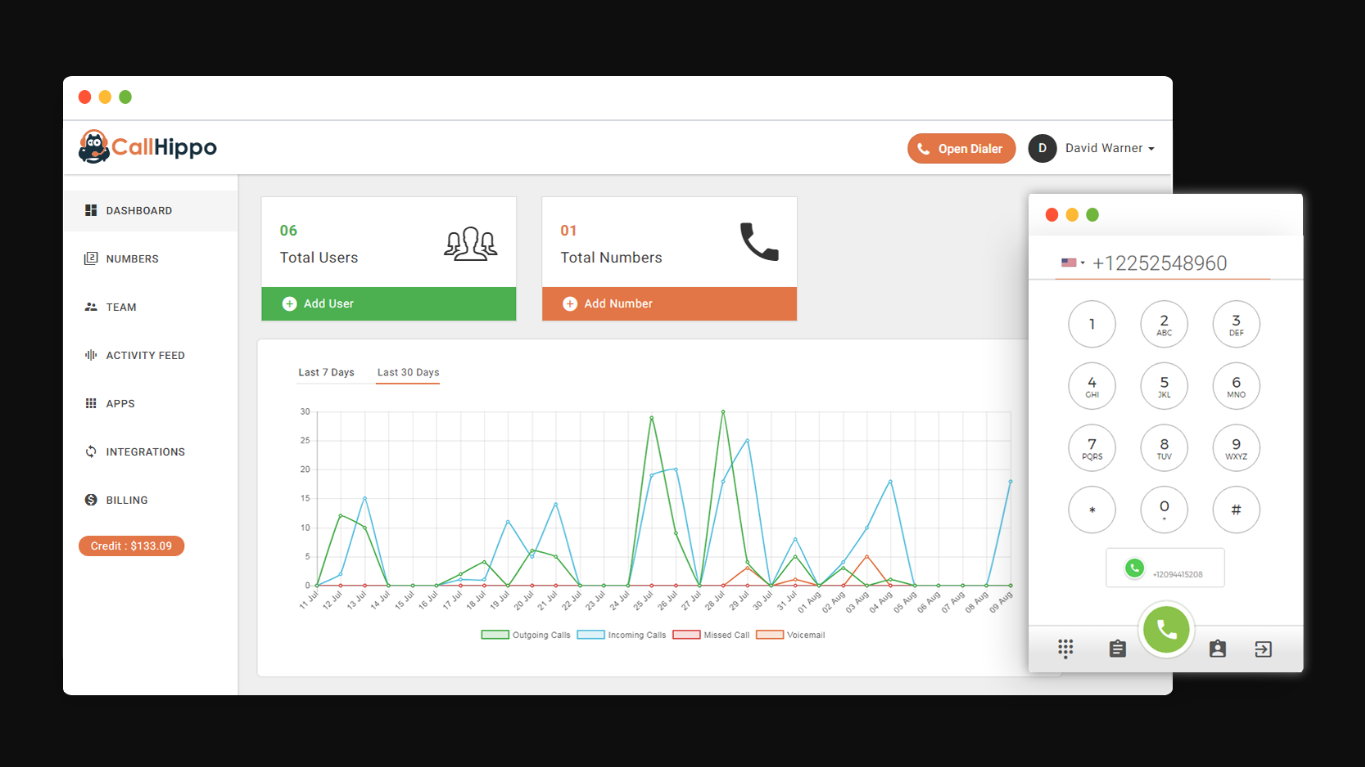Toggle Incoming Calls legend series
The height and width of the screenshot is (767, 1365).
click(x=622, y=635)
